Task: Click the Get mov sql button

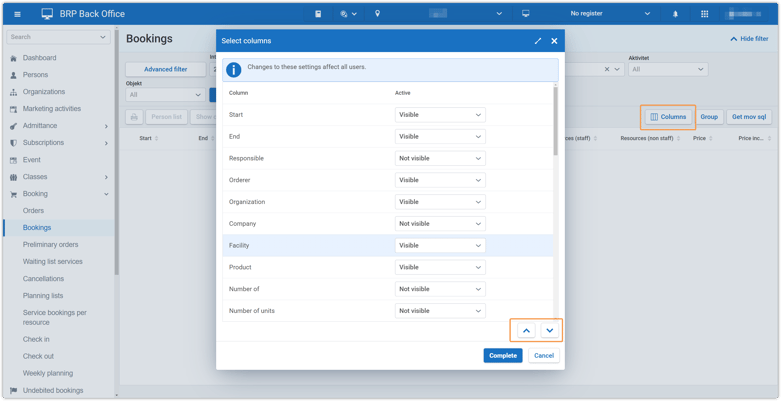Action: coord(749,117)
